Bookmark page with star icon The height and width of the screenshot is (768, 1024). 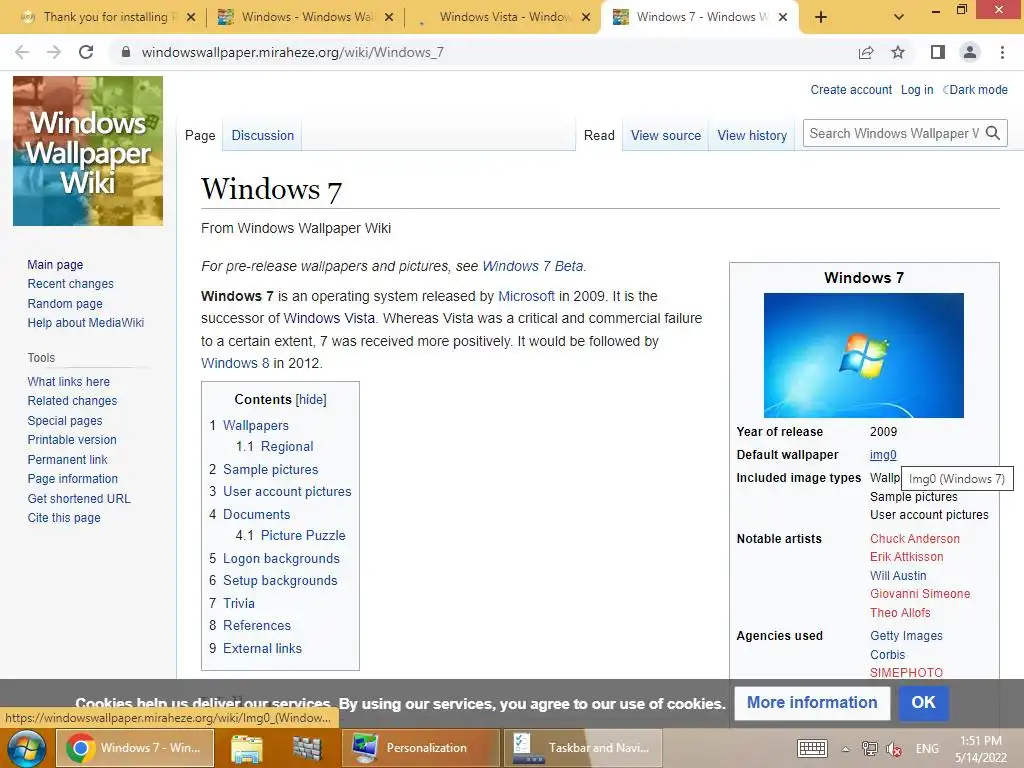click(x=898, y=52)
